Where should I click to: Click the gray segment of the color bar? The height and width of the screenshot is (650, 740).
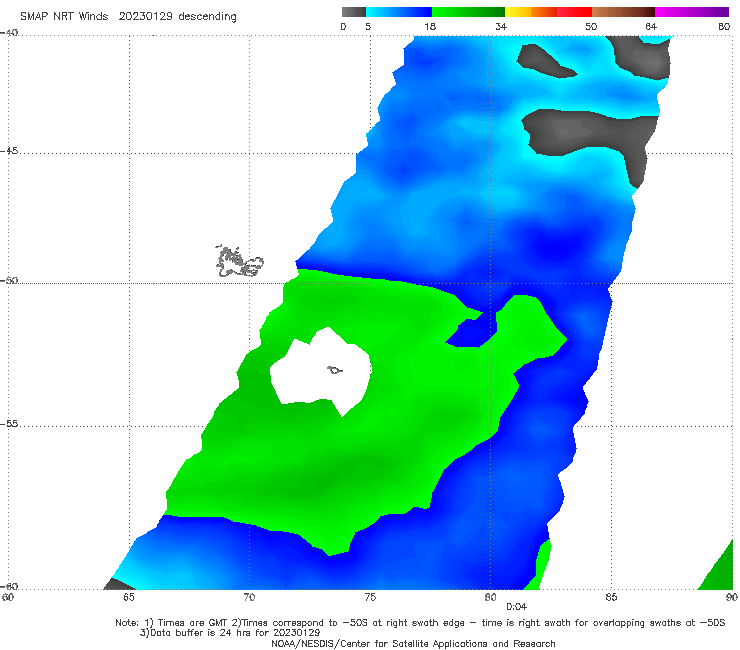point(354,12)
